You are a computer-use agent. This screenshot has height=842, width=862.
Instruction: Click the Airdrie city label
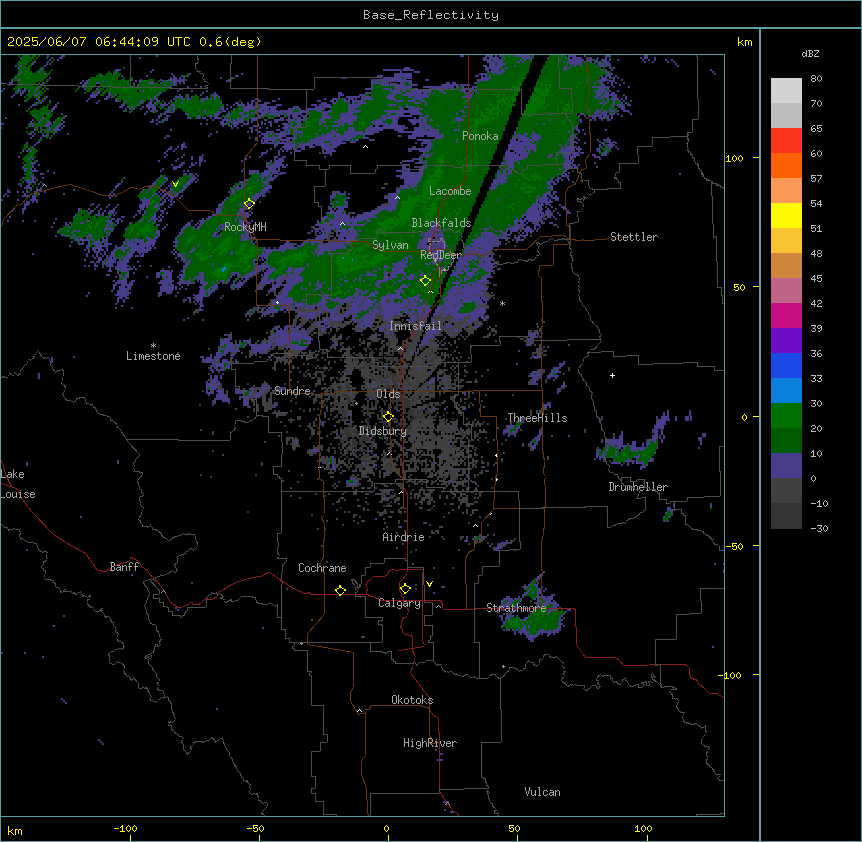click(x=404, y=537)
